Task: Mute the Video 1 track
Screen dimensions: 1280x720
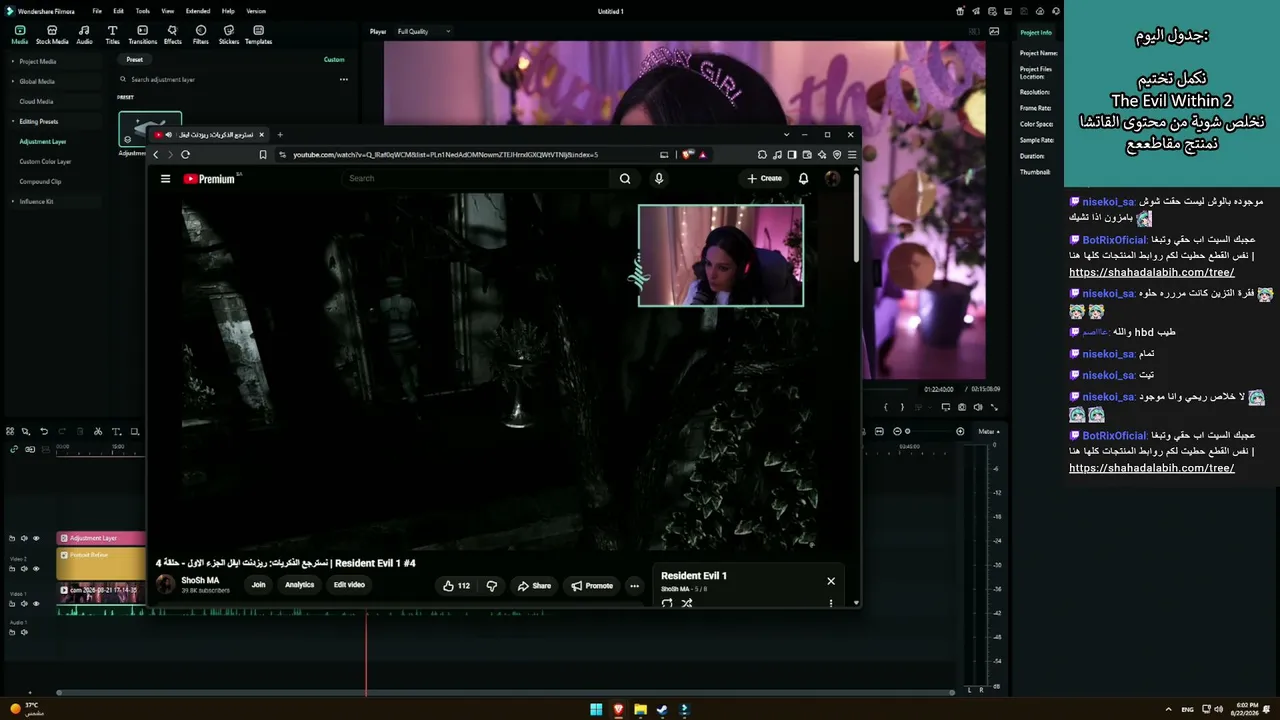Action: point(24,604)
